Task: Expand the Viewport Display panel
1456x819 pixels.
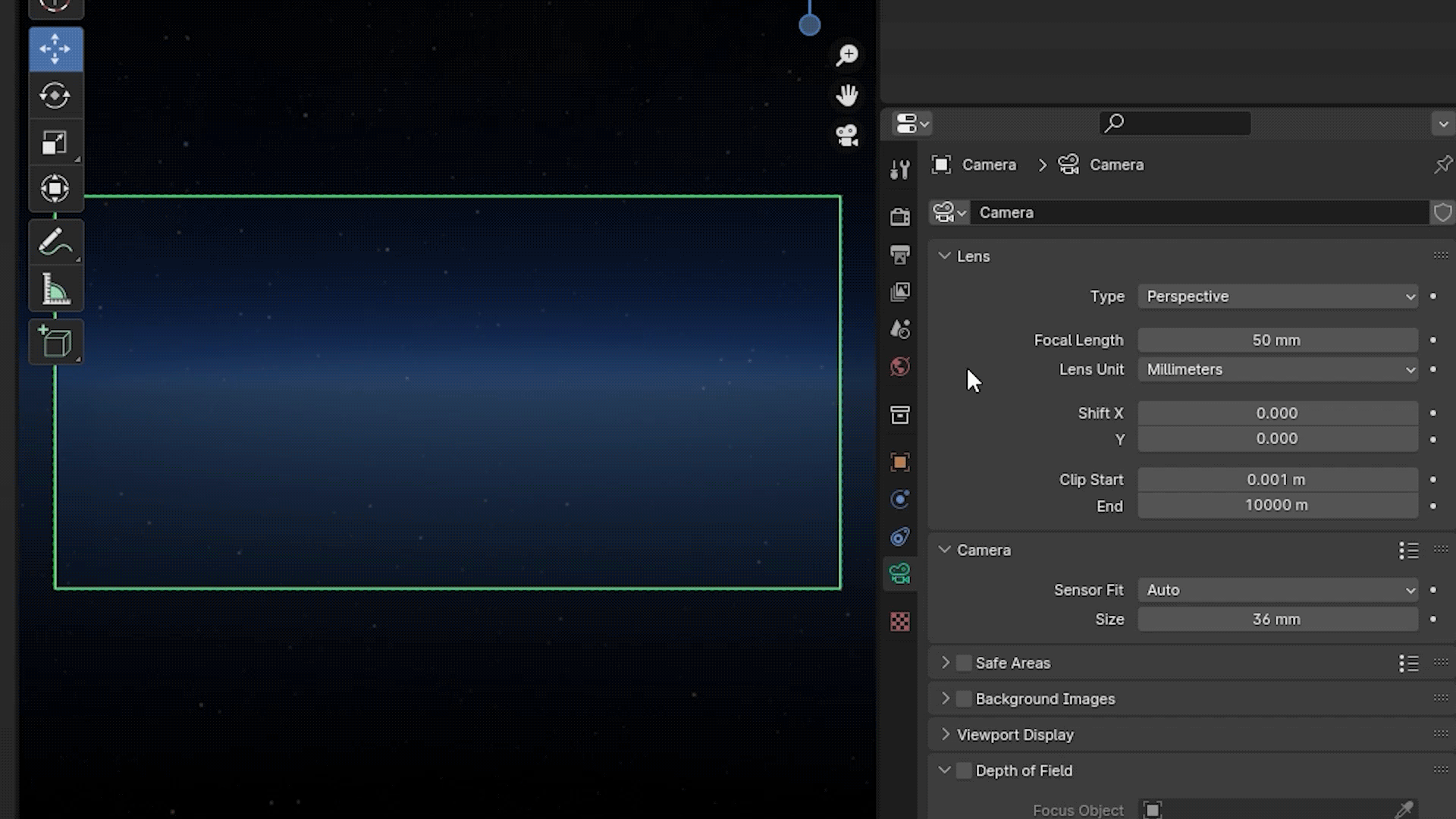Action: pos(1015,735)
